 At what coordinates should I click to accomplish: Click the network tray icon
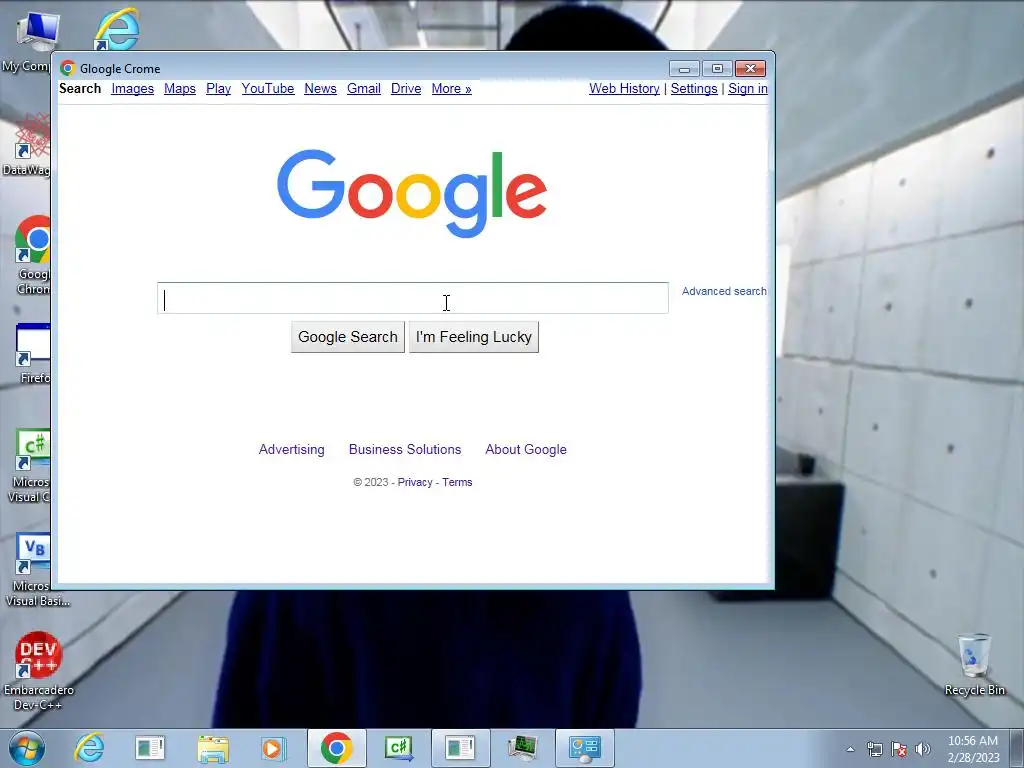pyautogui.click(x=874, y=749)
